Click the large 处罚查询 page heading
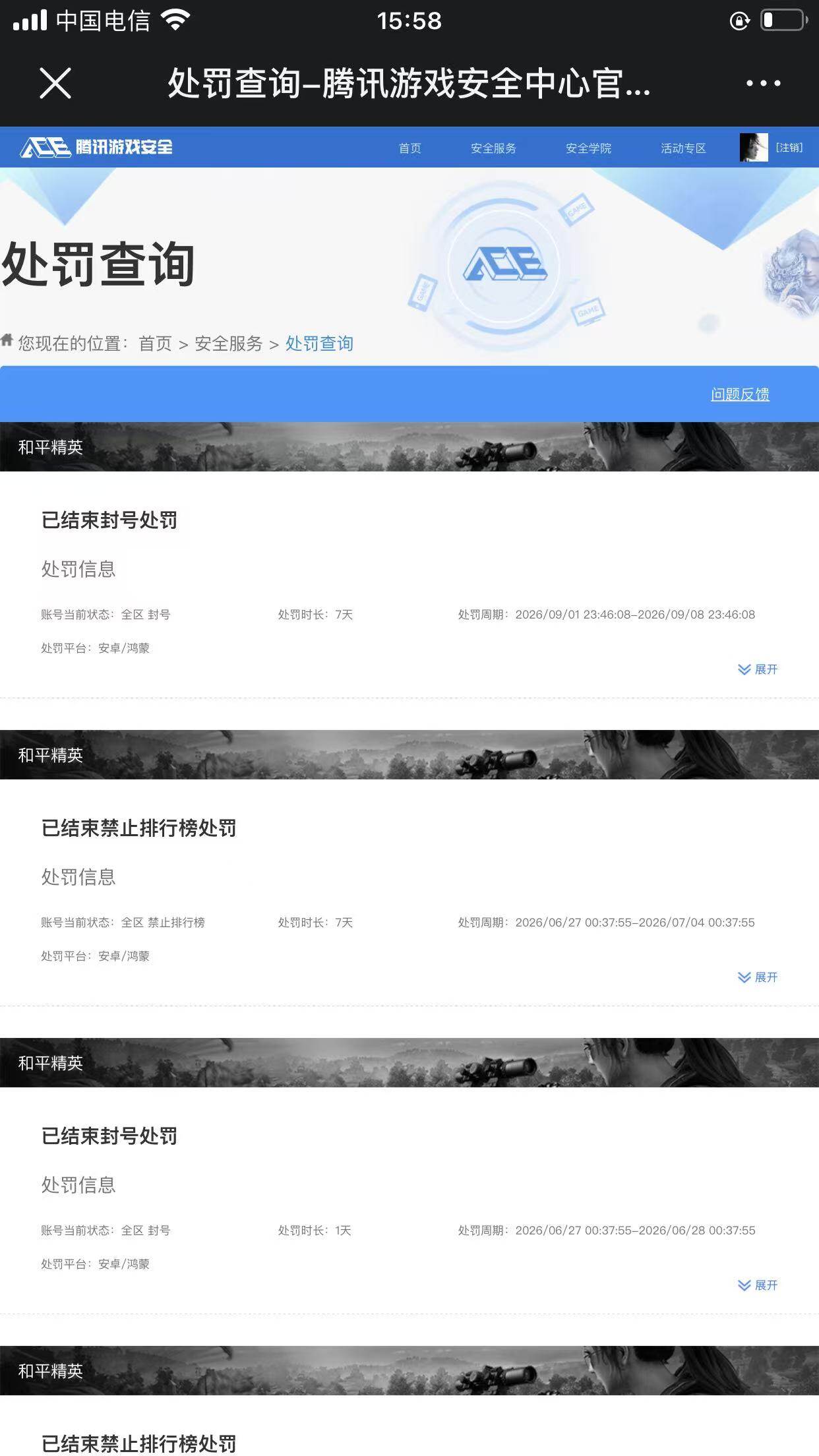 click(x=98, y=264)
